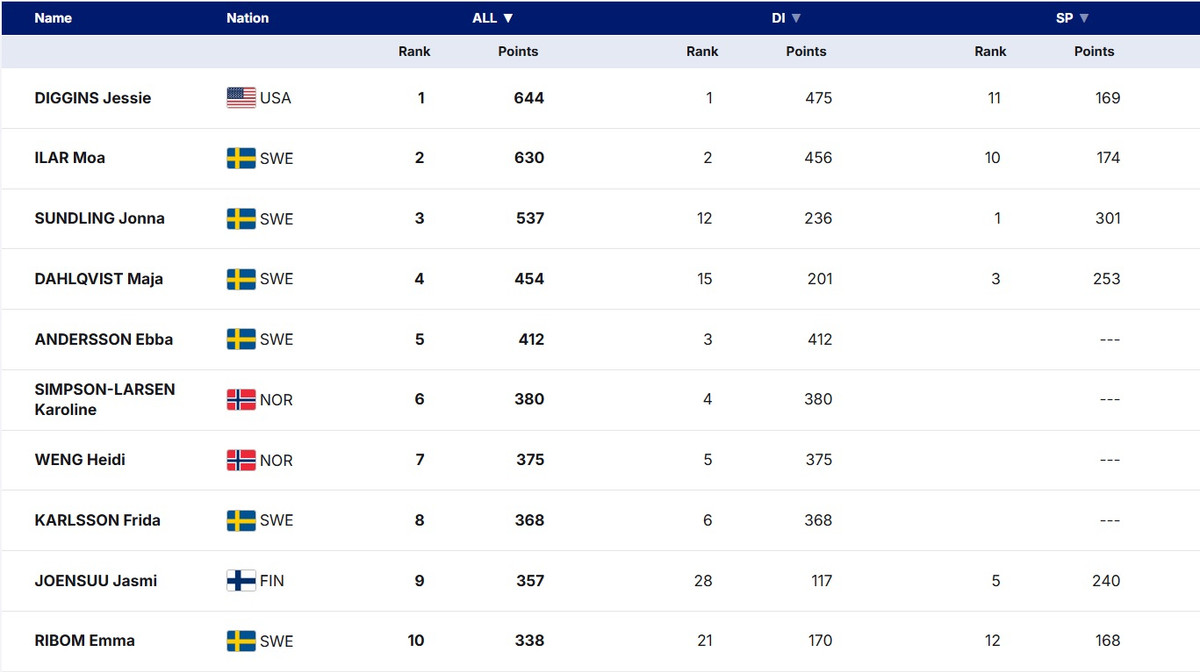The height and width of the screenshot is (672, 1200).
Task: Click Norway flag in Weng Heidi row
Action: pos(241,460)
